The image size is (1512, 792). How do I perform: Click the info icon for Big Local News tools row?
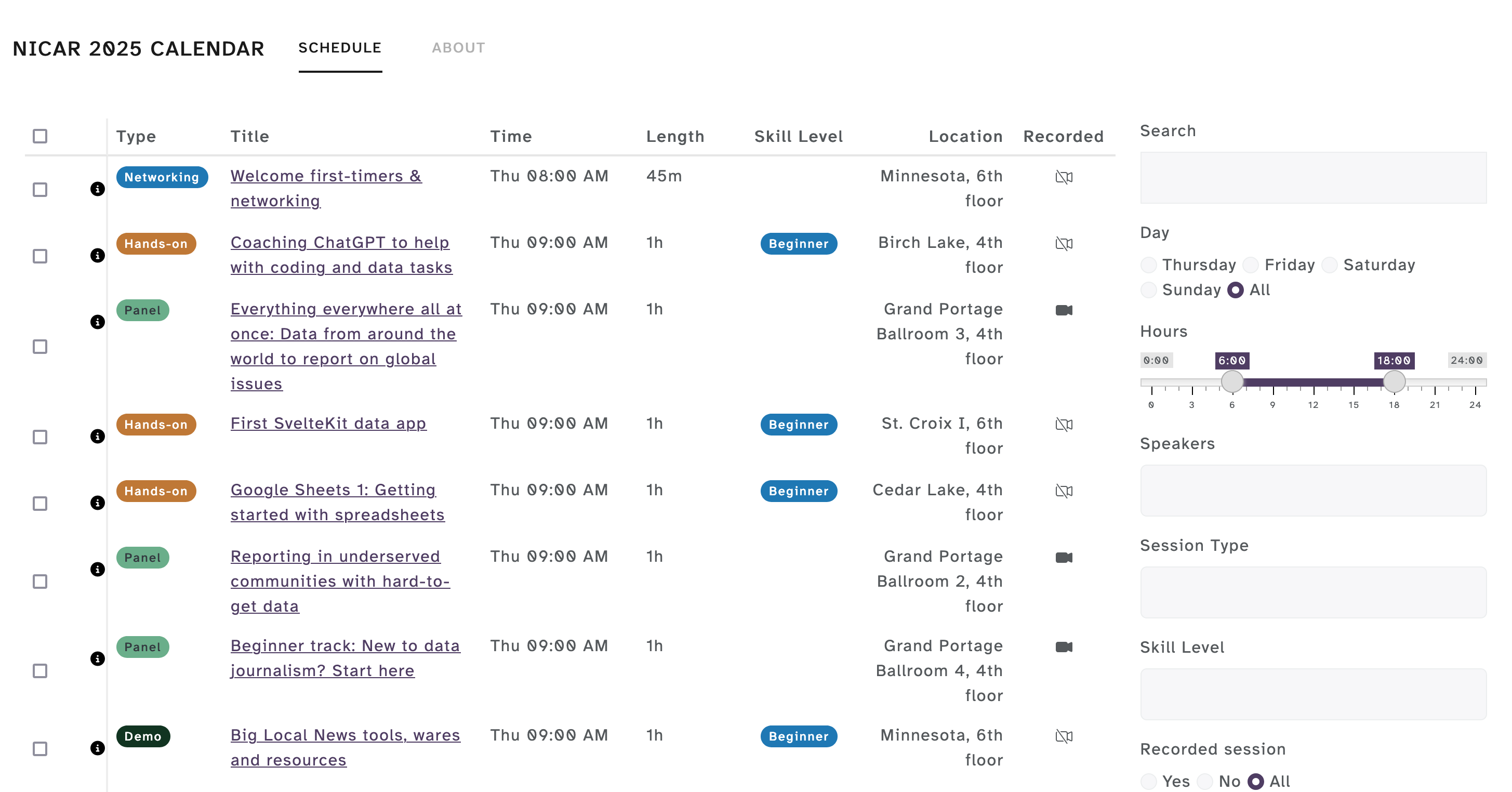98,747
